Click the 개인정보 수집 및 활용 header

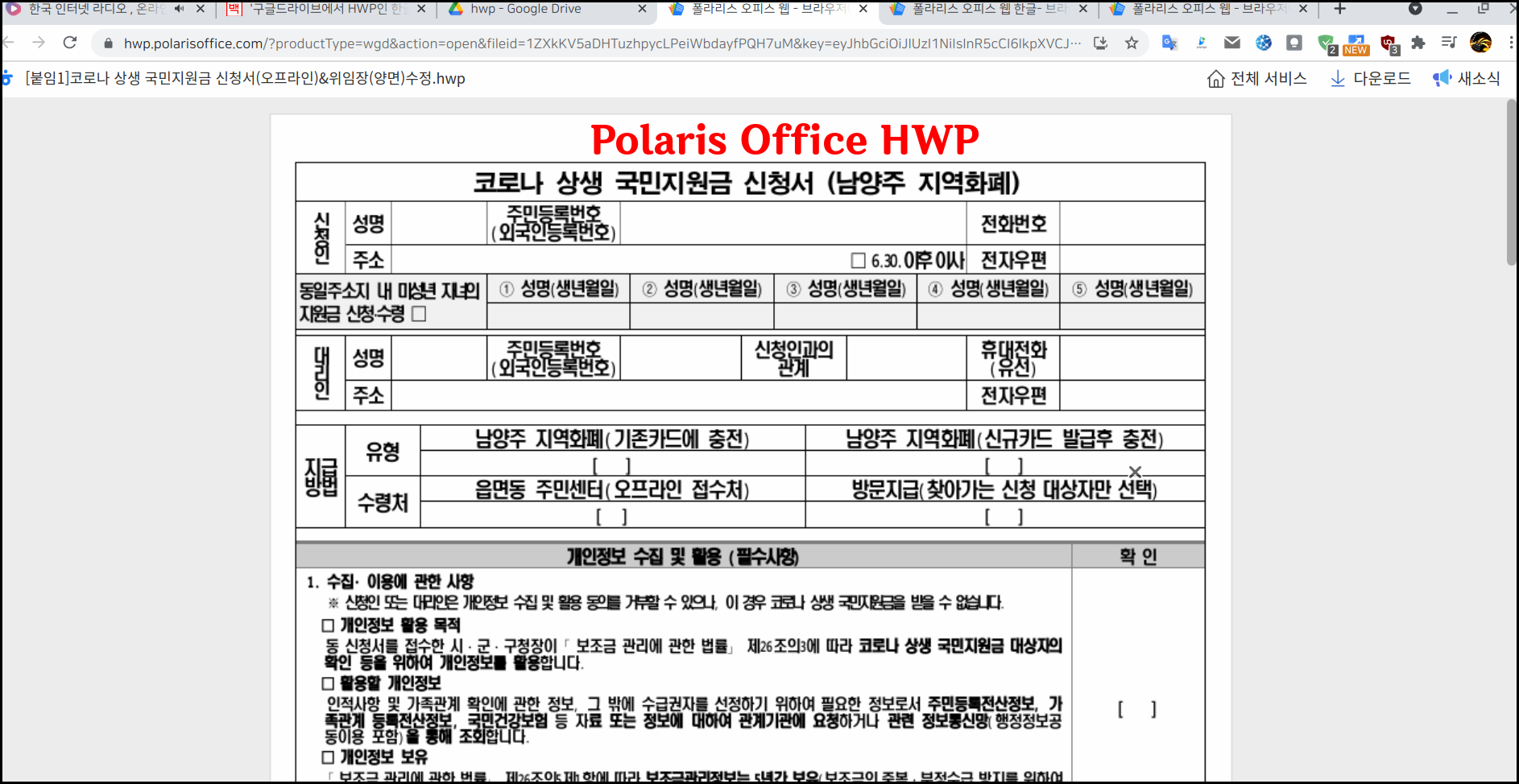pos(683,556)
